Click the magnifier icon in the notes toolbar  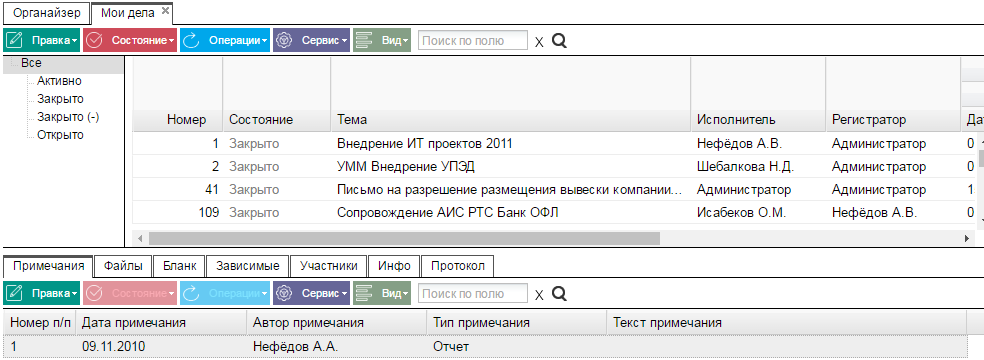[559, 294]
